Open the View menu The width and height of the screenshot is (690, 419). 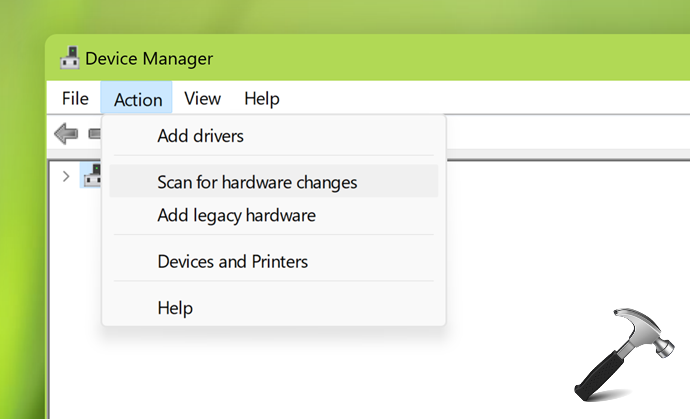202,98
